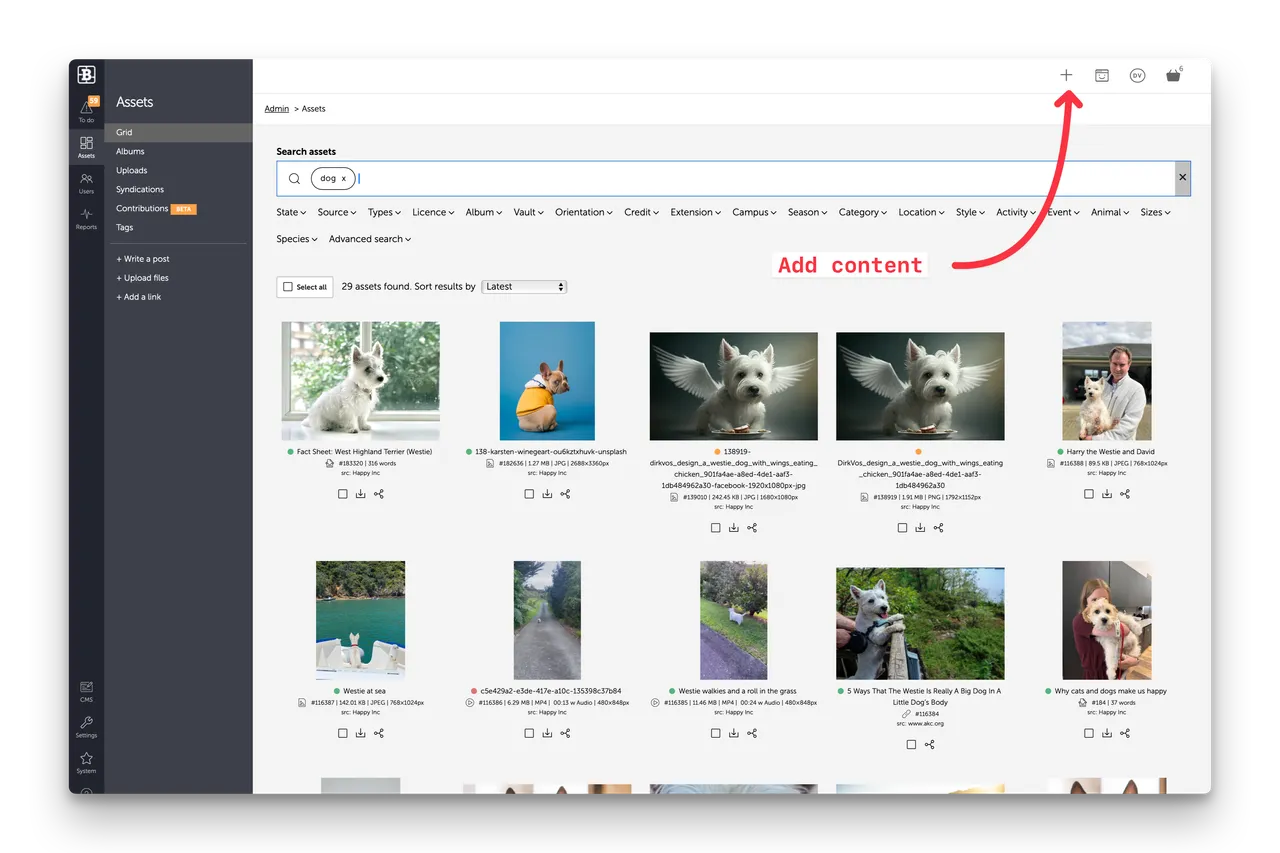Click the Upload files link
Image resolution: width=1280 pixels, height=853 pixels.
[143, 278]
